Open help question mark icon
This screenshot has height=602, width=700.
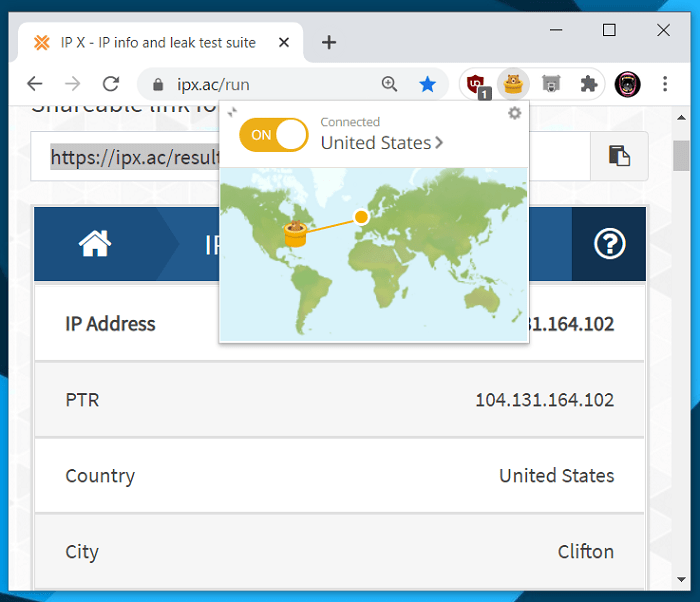click(609, 244)
